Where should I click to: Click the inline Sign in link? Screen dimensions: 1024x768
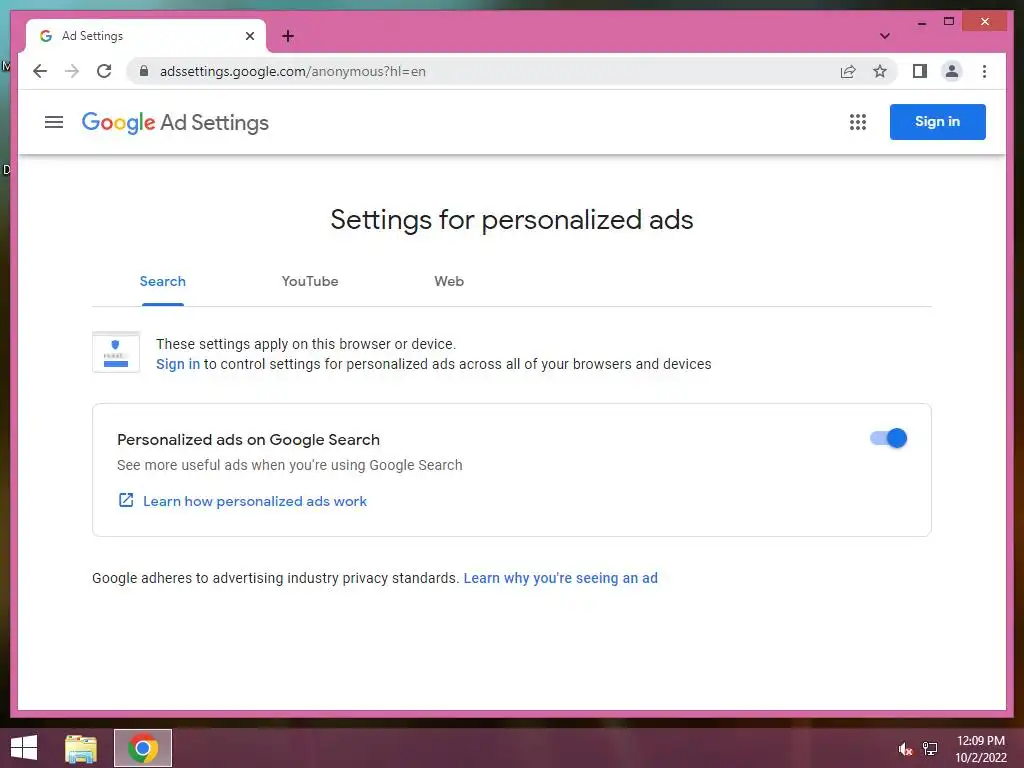178,364
